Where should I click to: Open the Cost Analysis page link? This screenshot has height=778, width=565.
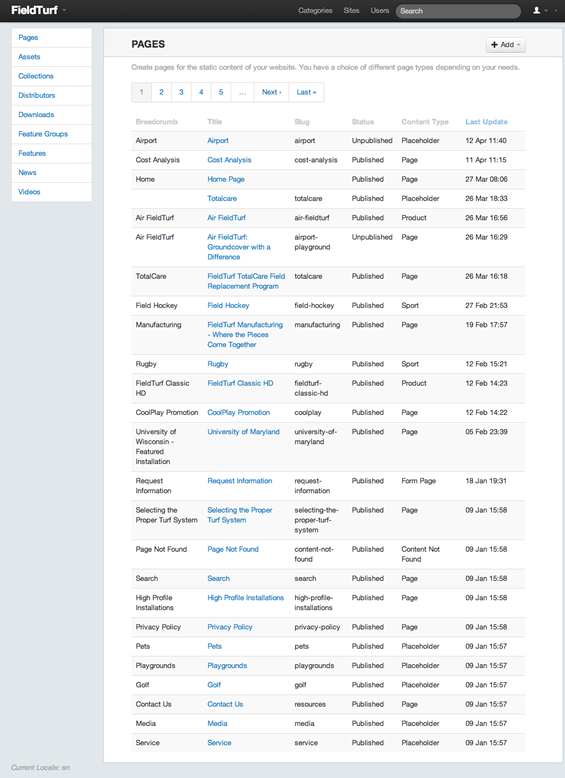pos(229,160)
